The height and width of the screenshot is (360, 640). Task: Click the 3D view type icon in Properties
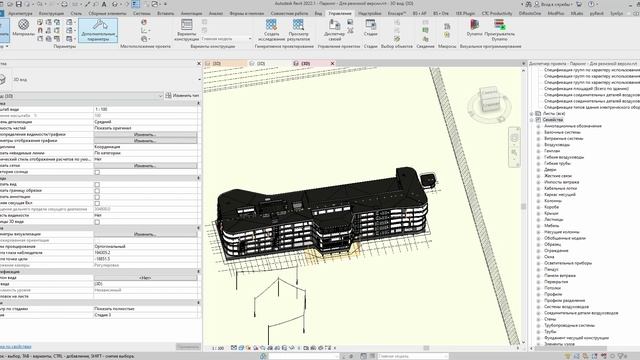coord(3,79)
